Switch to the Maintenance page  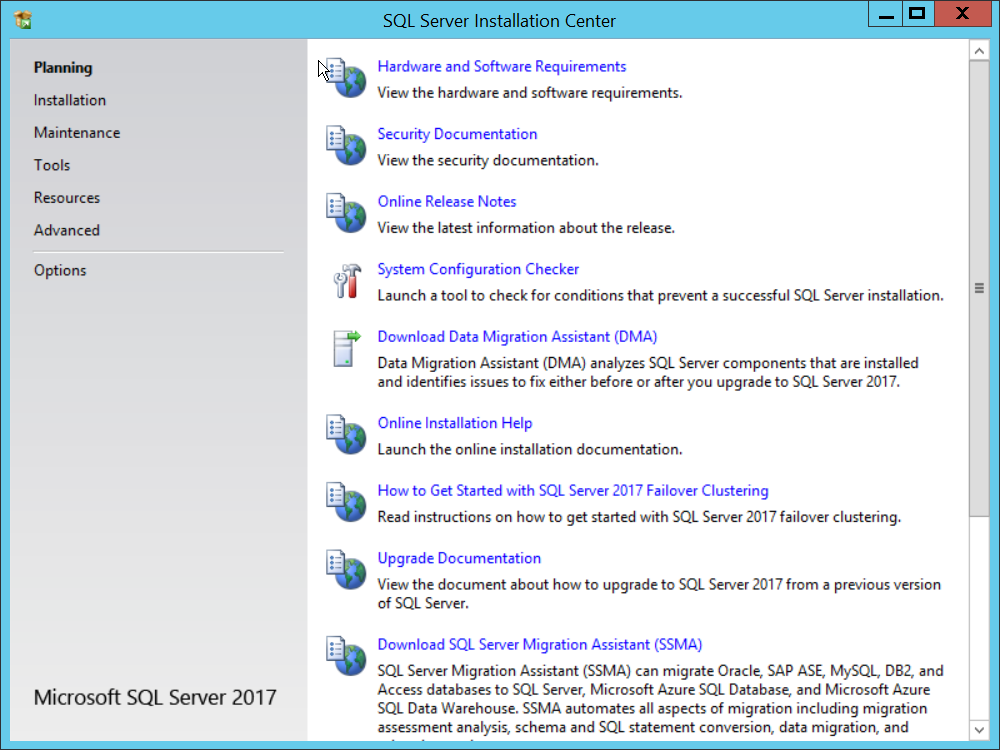point(76,133)
